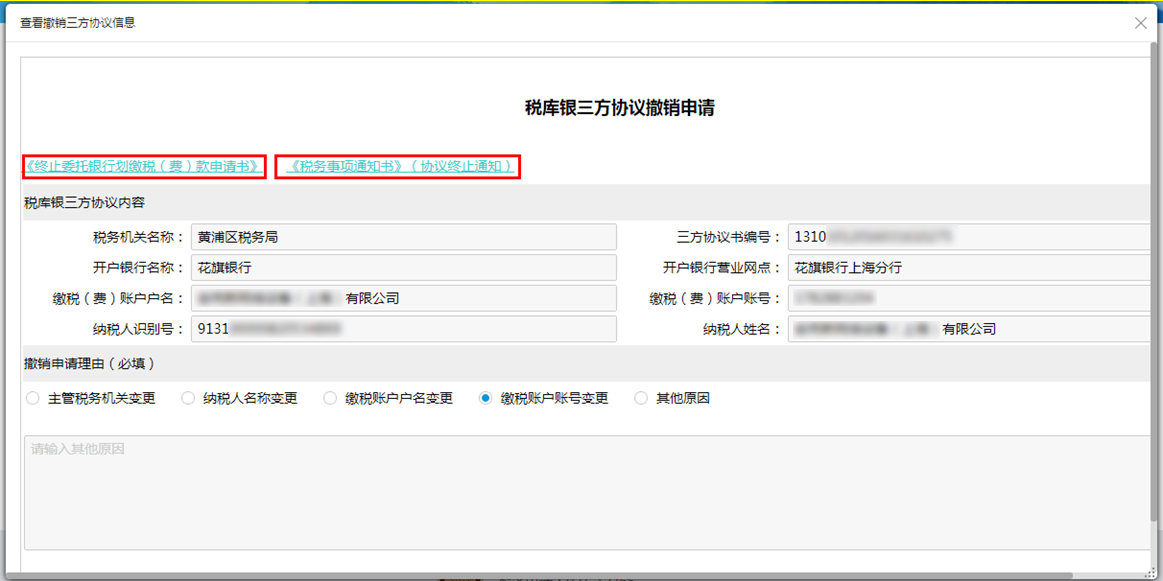Choose 其他原因 radio option
The width and height of the screenshot is (1163, 581).
[642, 398]
